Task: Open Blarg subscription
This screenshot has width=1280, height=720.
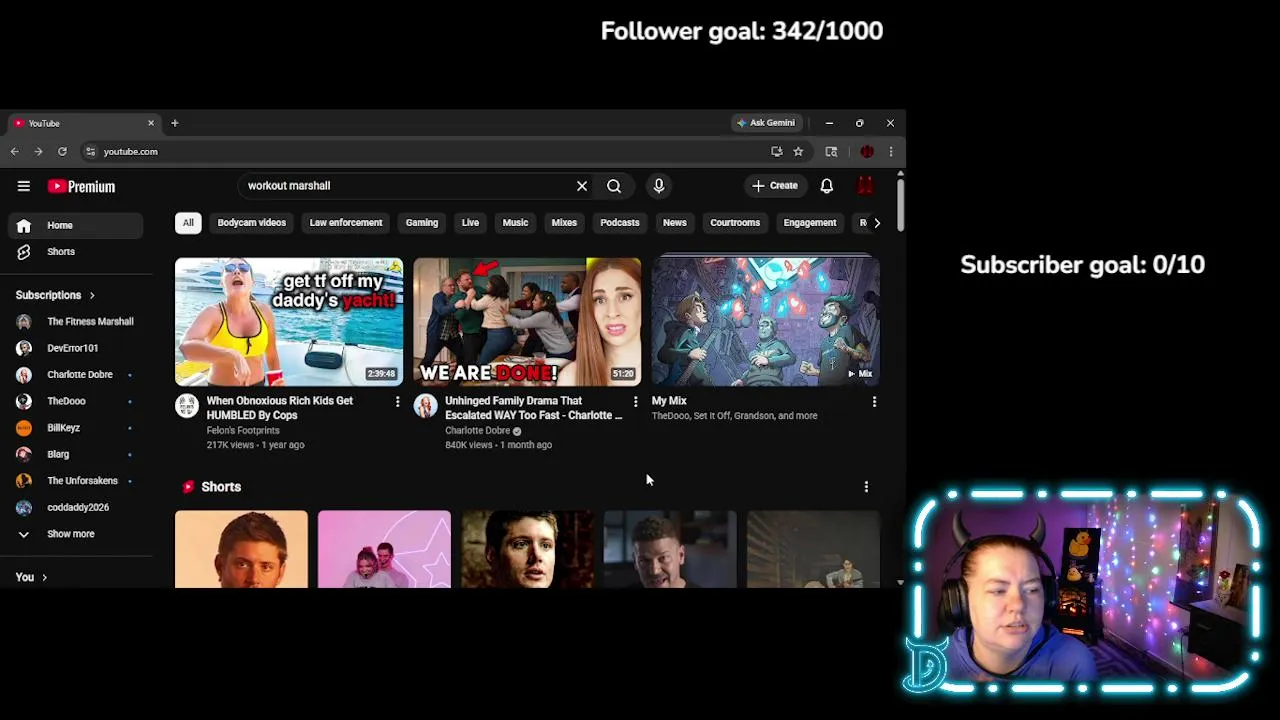Action: 76,454
